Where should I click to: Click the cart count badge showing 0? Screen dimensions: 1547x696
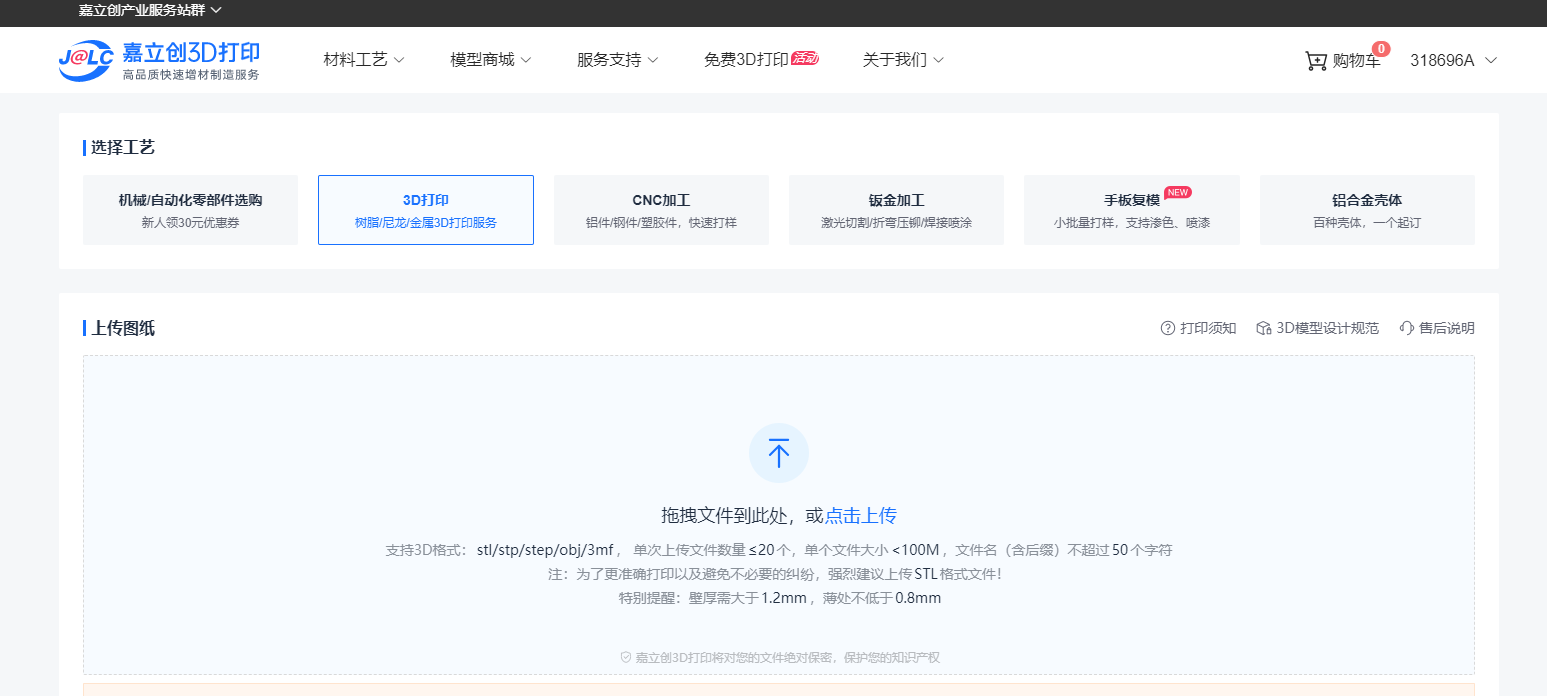tap(1381, 48)
